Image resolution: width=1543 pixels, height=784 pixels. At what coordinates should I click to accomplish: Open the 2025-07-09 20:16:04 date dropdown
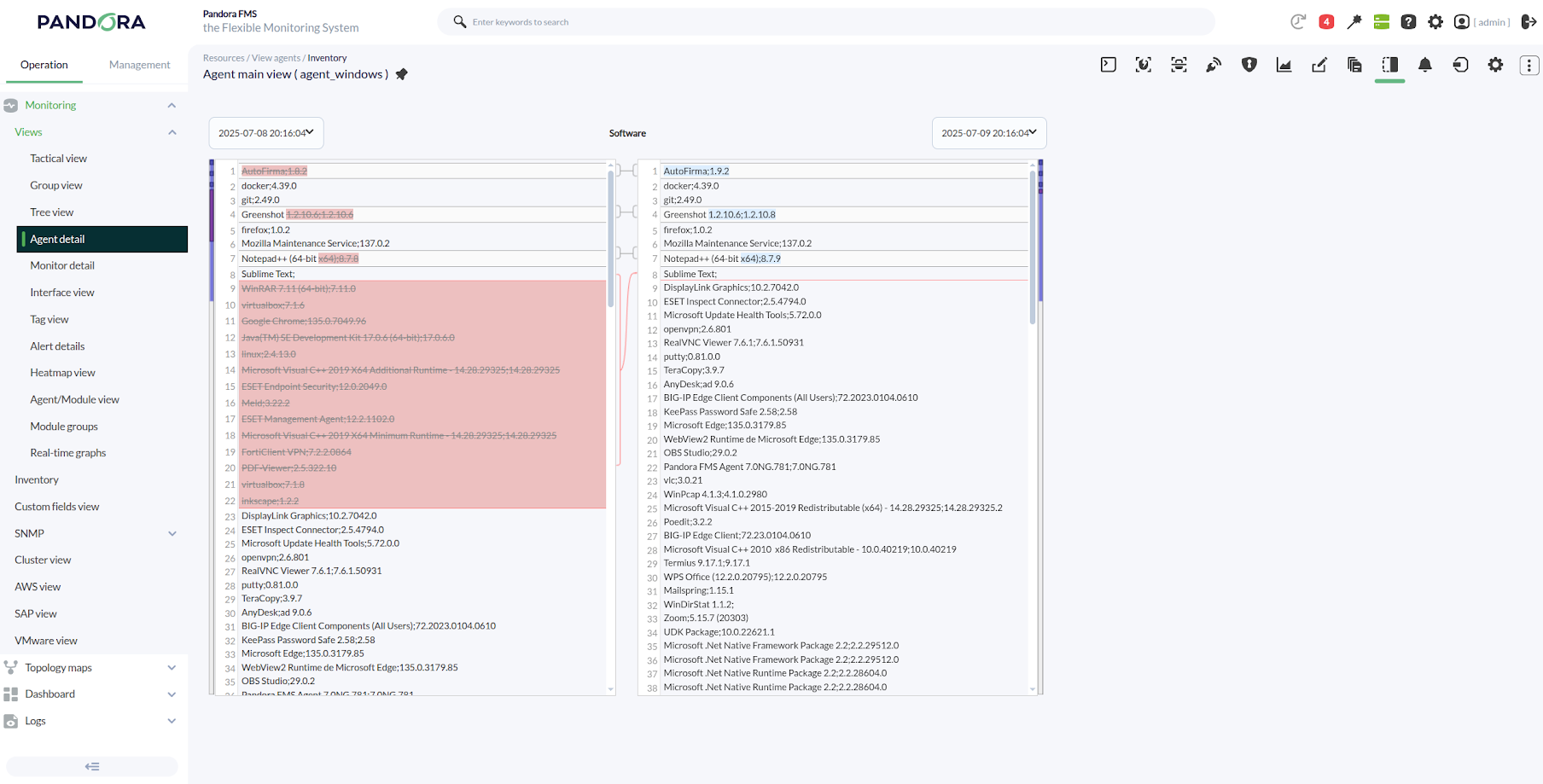(988, 133)
